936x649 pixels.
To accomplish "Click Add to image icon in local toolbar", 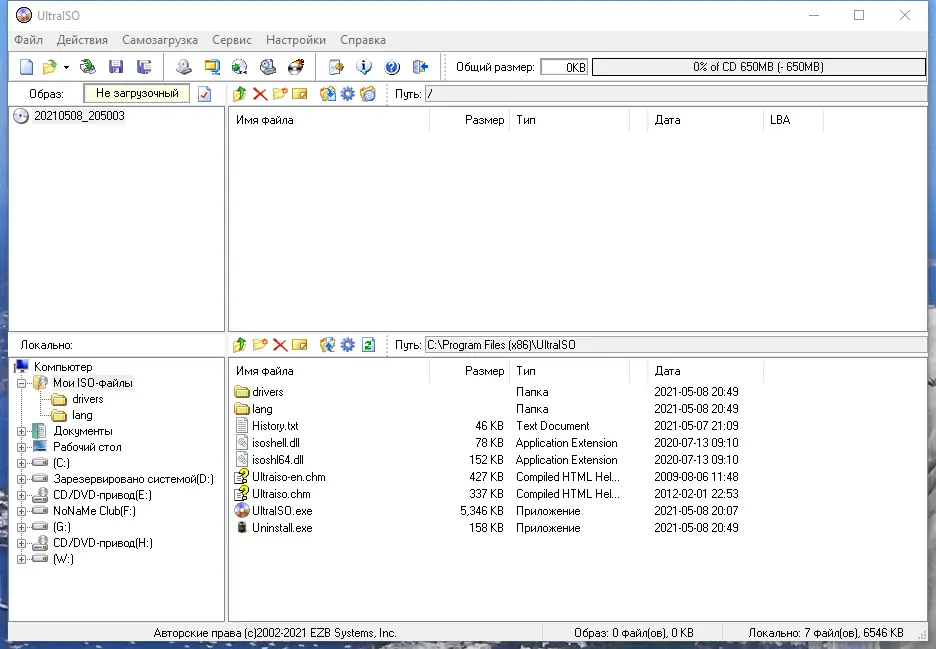I will tap(328, 345).
